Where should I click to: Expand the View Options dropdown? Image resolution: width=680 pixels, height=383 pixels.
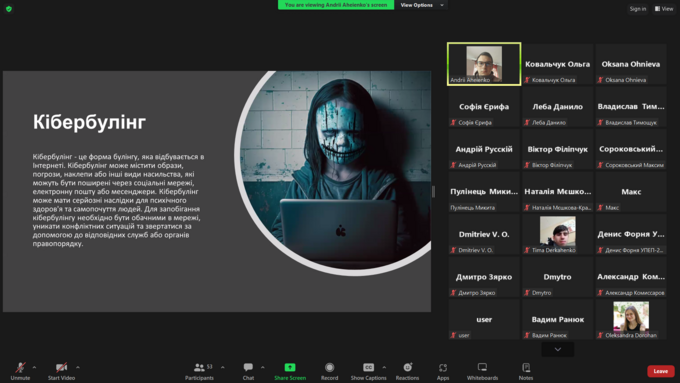(x=422, y=5)
